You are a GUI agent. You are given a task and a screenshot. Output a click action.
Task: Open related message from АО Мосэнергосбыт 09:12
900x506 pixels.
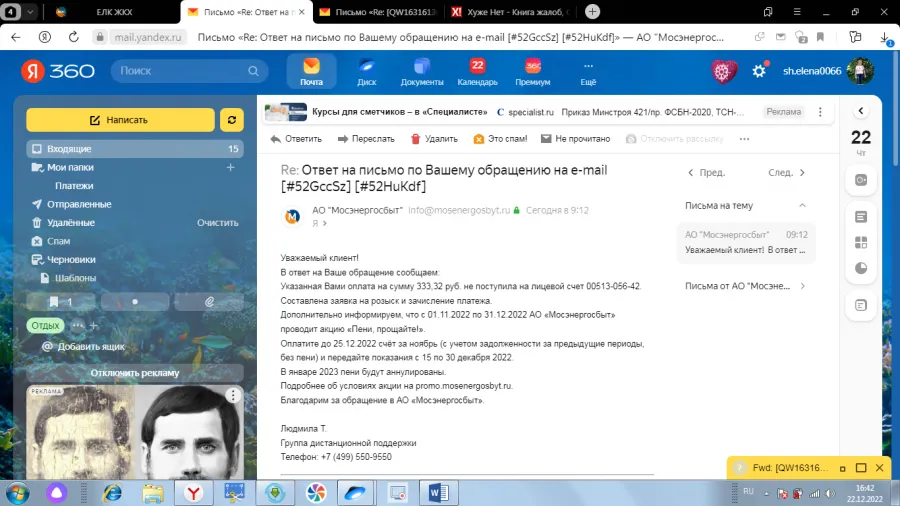[x=746, y=242]
